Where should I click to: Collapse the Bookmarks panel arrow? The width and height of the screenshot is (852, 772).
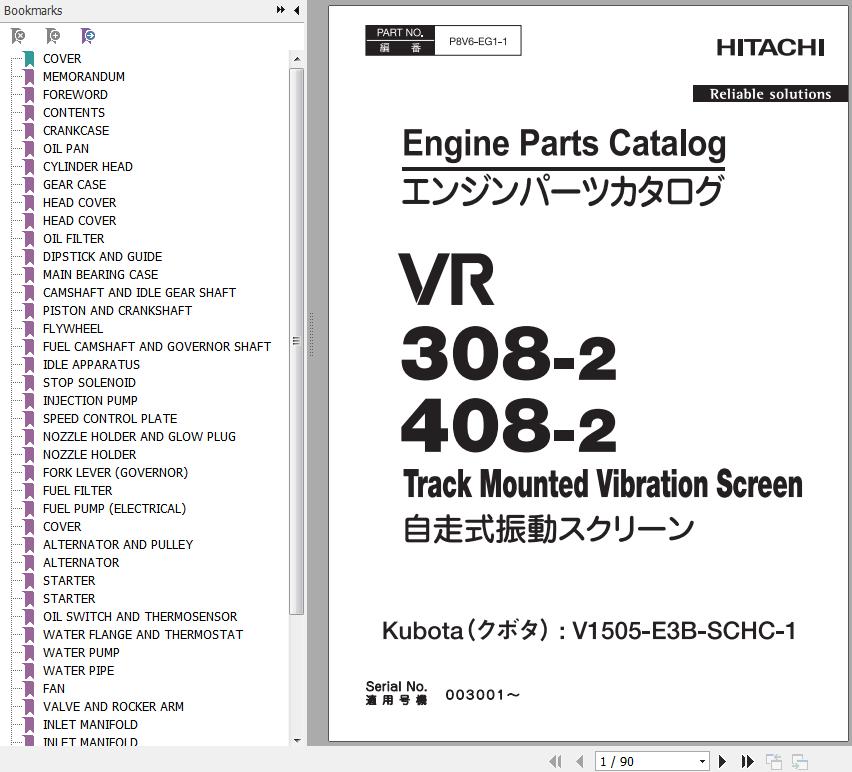click(297, 10)
